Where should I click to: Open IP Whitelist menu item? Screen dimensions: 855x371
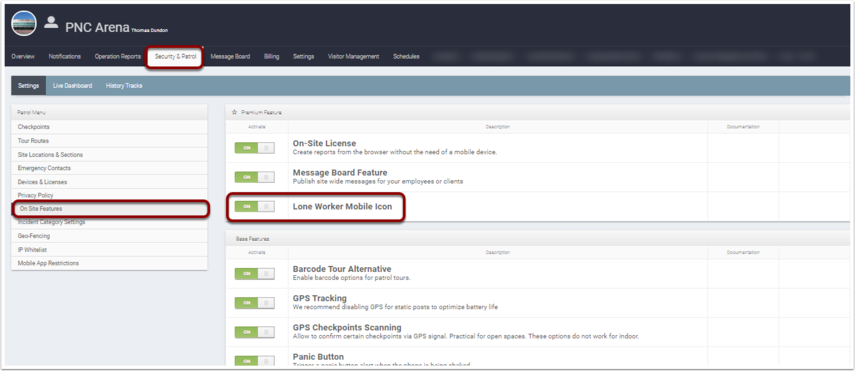[x=109, y=249]
